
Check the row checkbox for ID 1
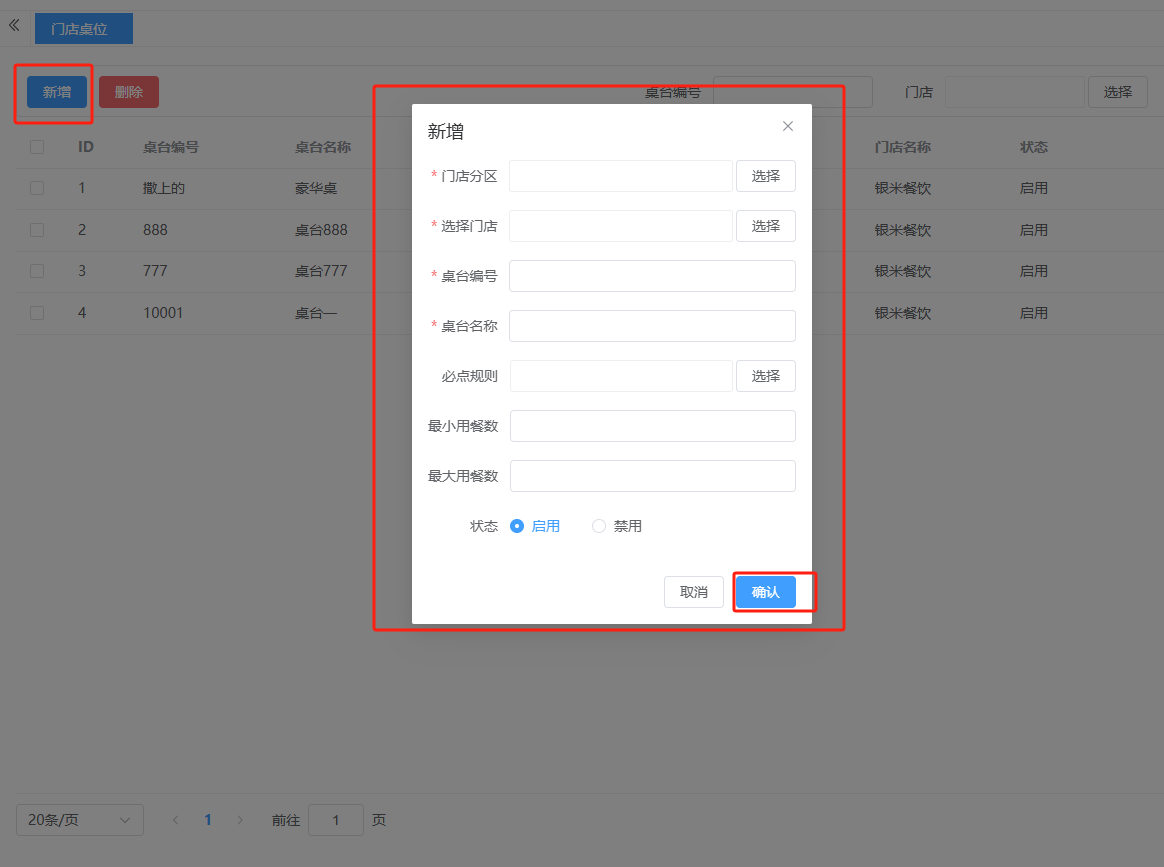(37, 188)
